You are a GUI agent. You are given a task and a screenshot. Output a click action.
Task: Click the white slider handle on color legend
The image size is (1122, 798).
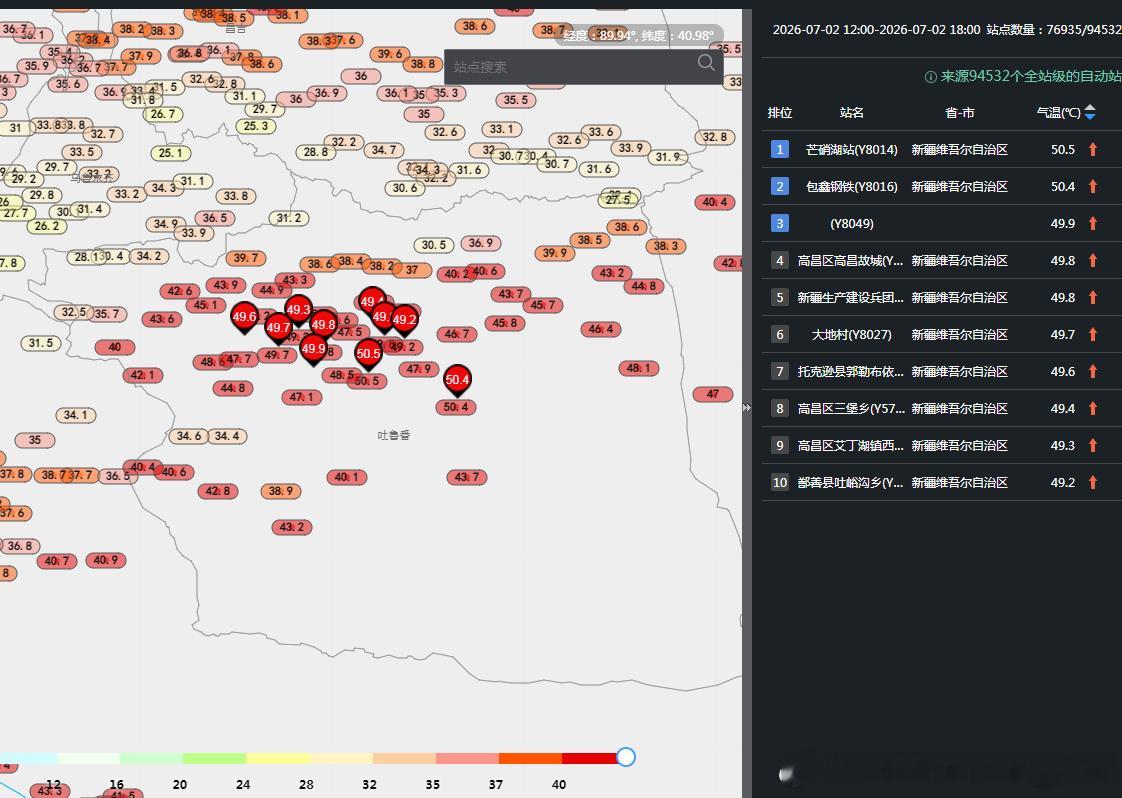pos(625,757)
